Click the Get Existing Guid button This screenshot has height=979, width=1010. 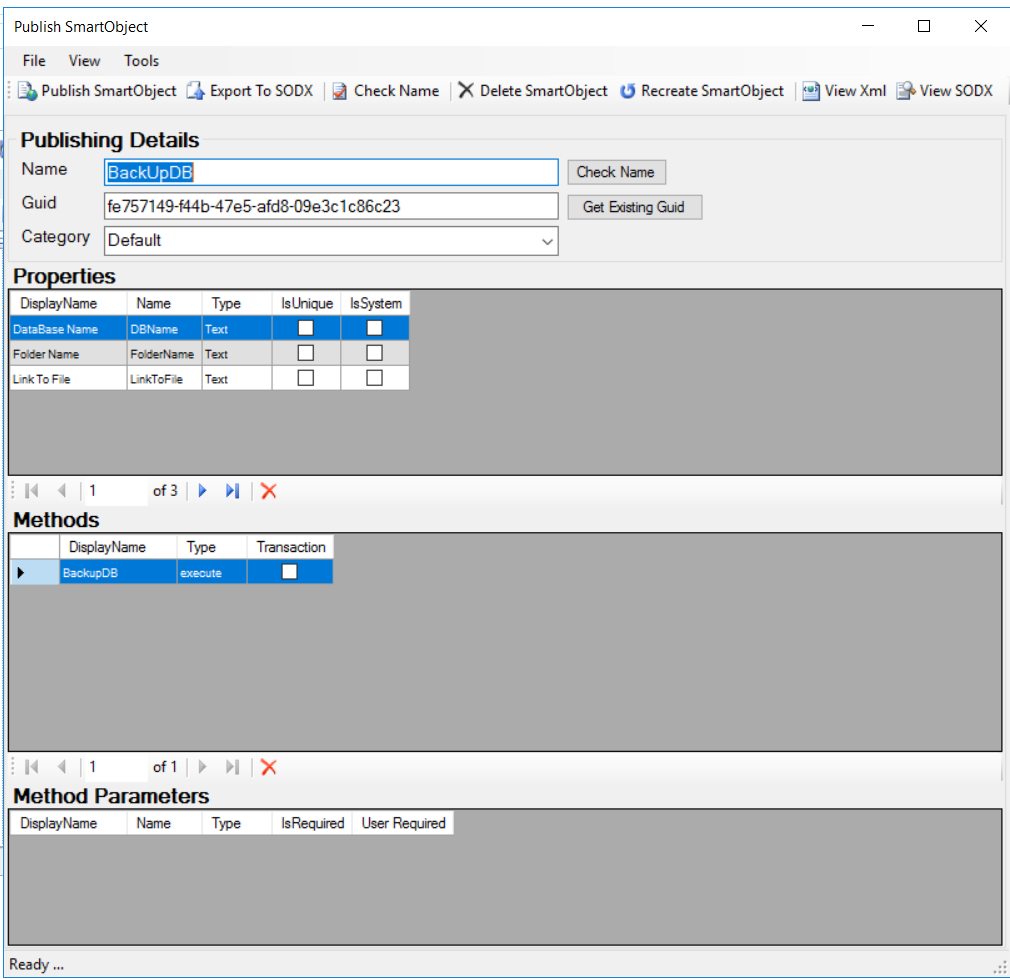click(x=634, y=207)
